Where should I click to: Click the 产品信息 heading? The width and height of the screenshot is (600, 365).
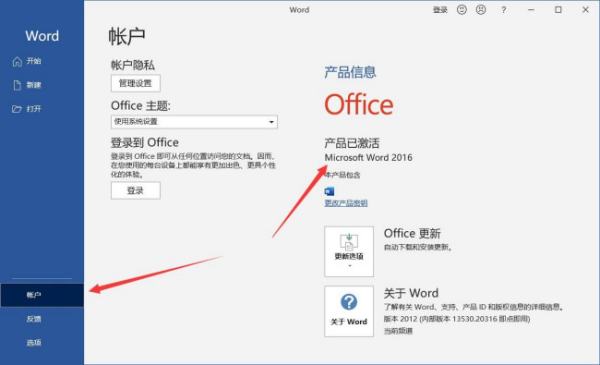click(350, 72)
